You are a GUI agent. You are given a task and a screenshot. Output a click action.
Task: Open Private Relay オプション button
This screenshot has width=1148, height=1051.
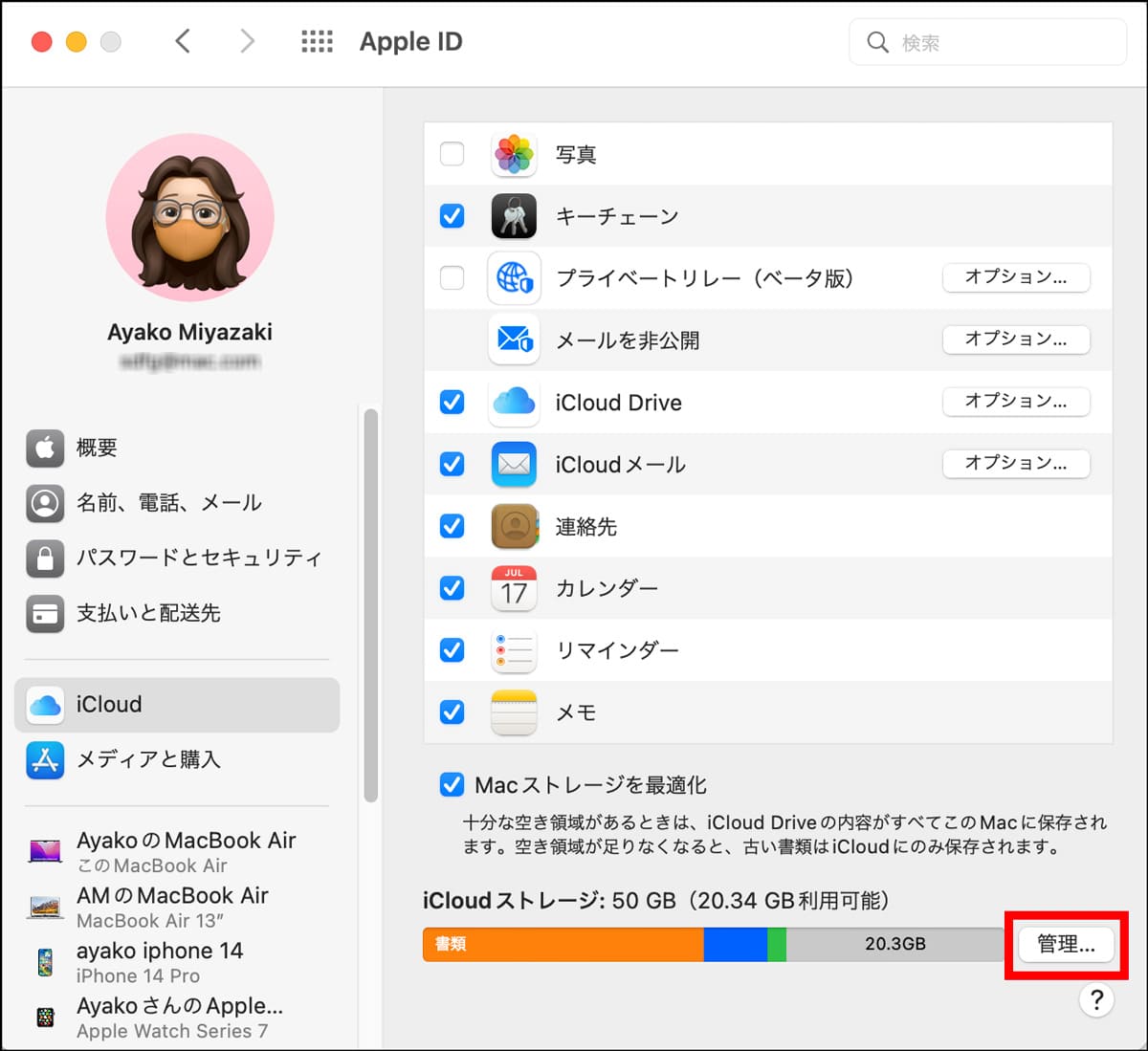point(1016,277)
